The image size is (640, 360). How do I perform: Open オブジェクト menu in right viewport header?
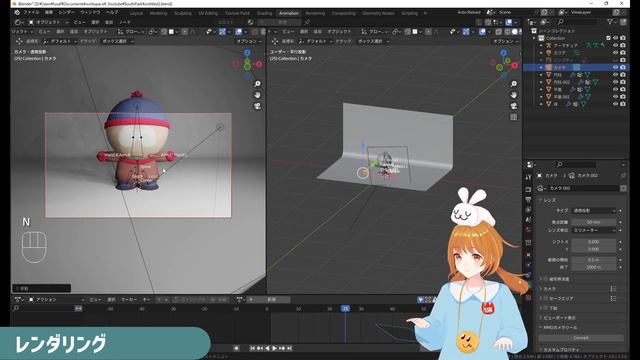[x=339, y=31]
